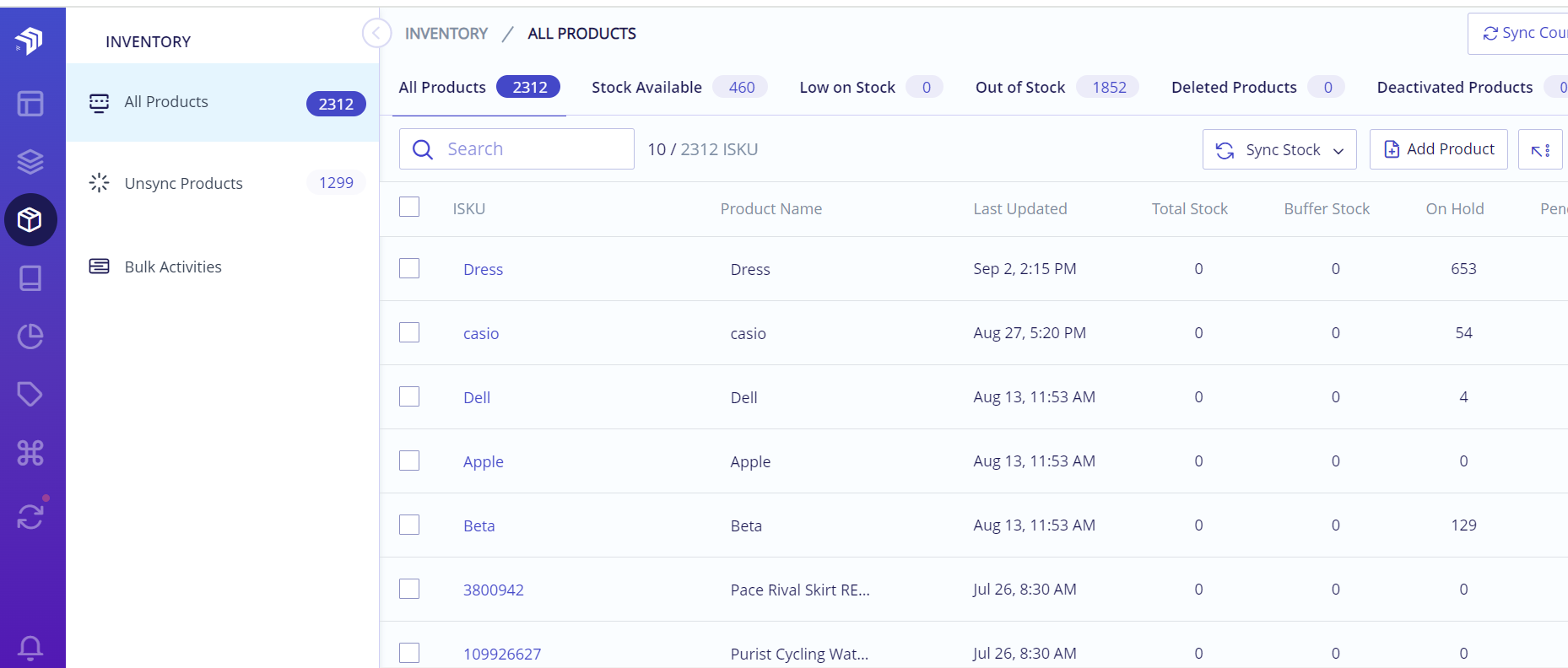Tick the select-all checkbox in table header

(x=409, y=207)
